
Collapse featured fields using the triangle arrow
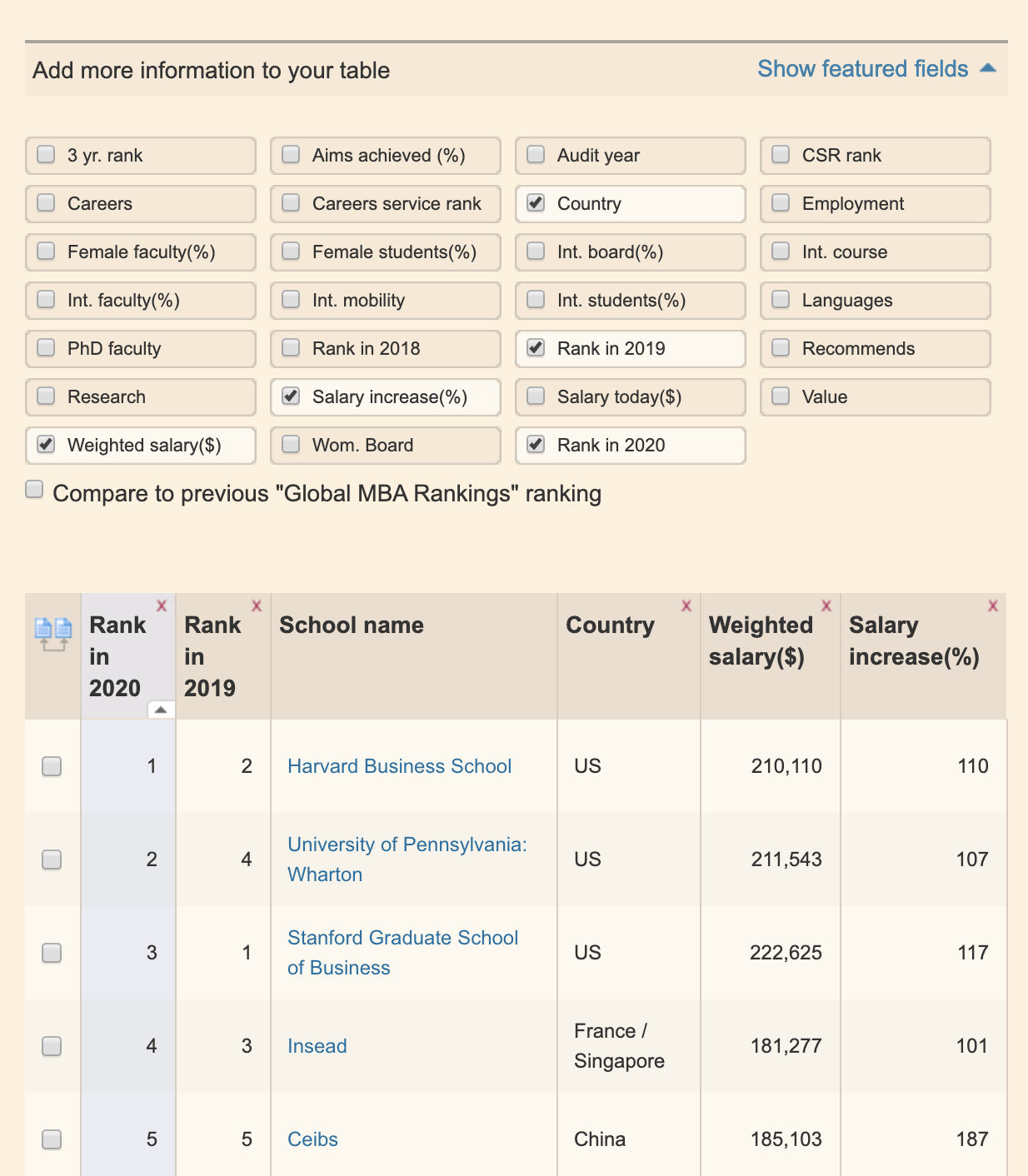pyautogui.click(x=988, y=68)
